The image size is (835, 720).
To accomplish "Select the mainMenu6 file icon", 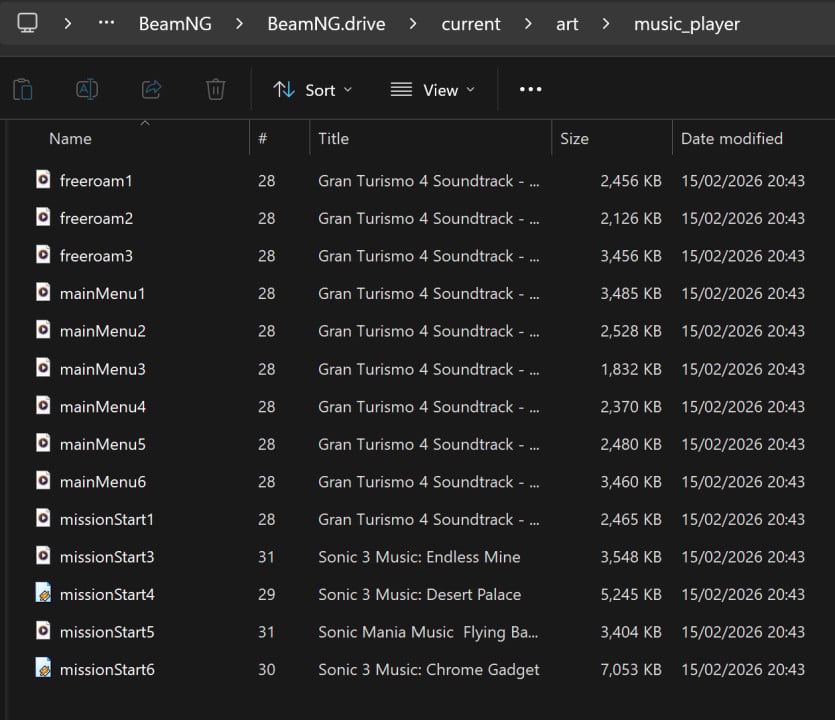I will pos(43,480).
